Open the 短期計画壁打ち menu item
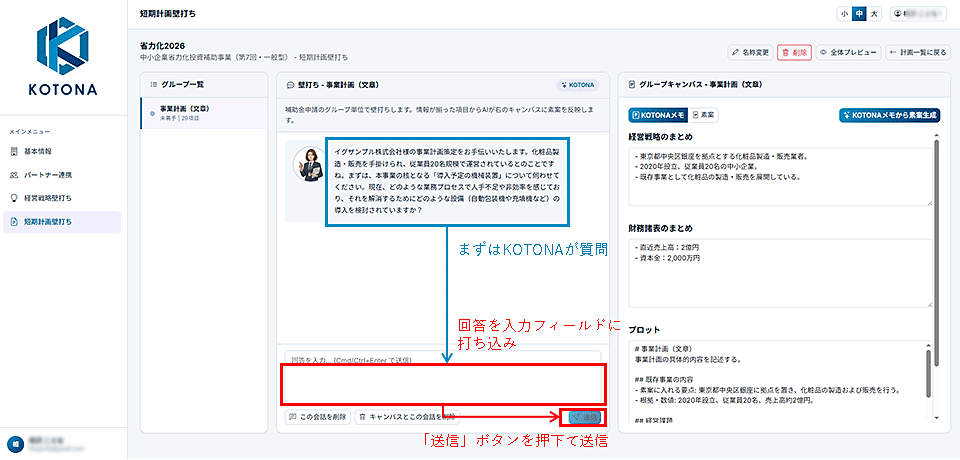The image size is (960, 460). (x=61, y=222)
